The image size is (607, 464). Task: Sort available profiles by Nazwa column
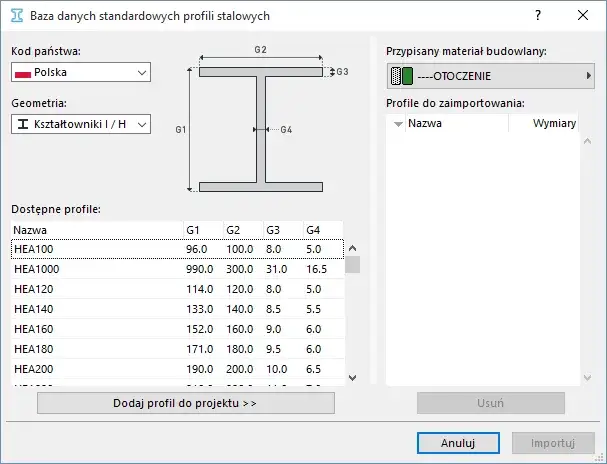95,230
